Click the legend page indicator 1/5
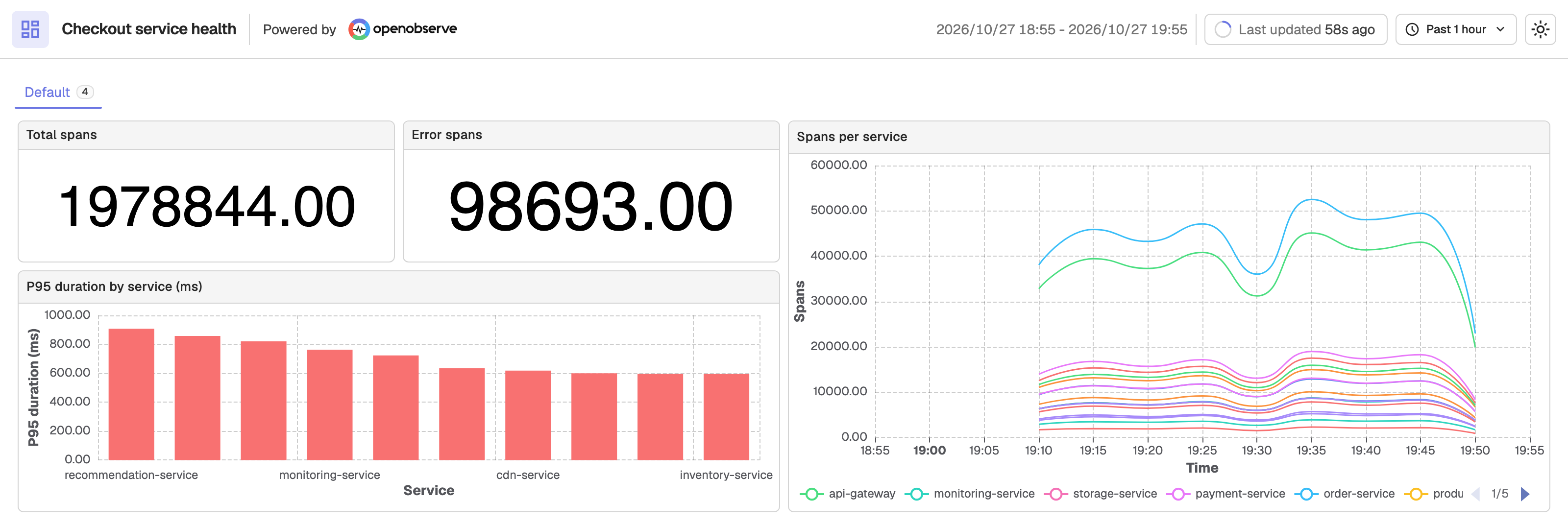The width and height of the screenshot is (1568, 525). pos(1500,493)
